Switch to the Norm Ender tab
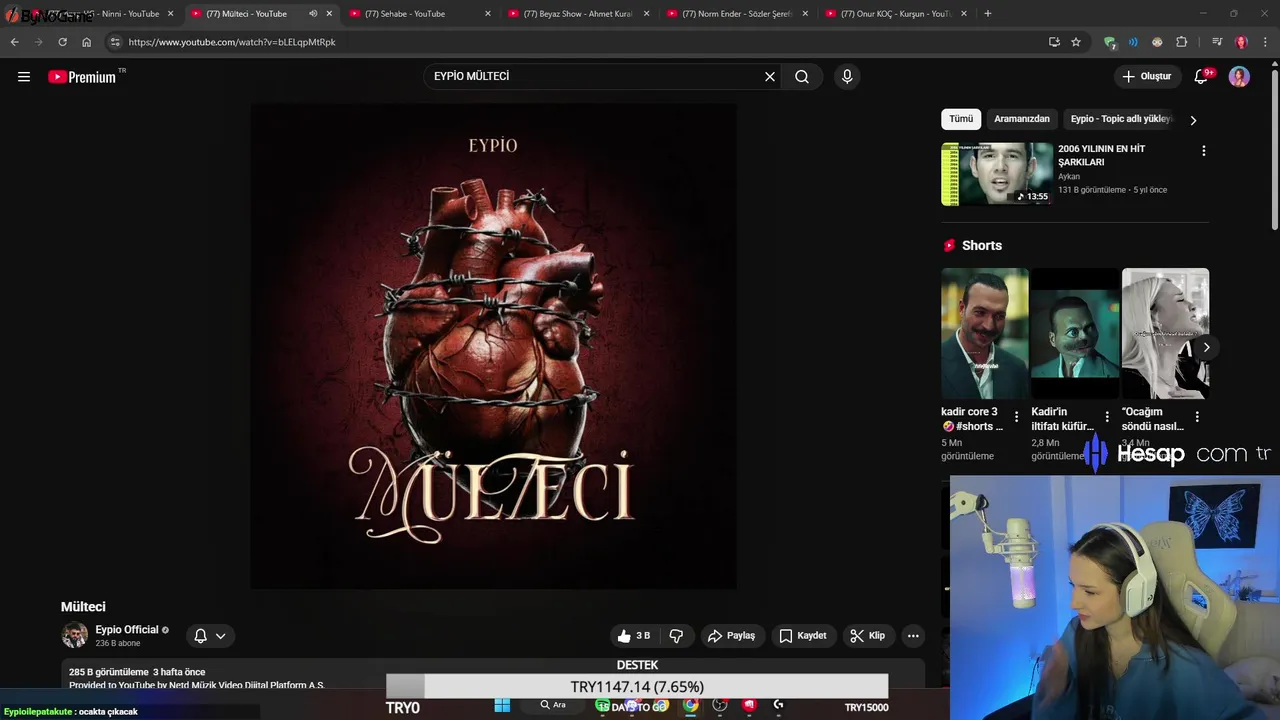This screenshot has width=1280, height=720. pyautogui.click(x=737, y=14)
